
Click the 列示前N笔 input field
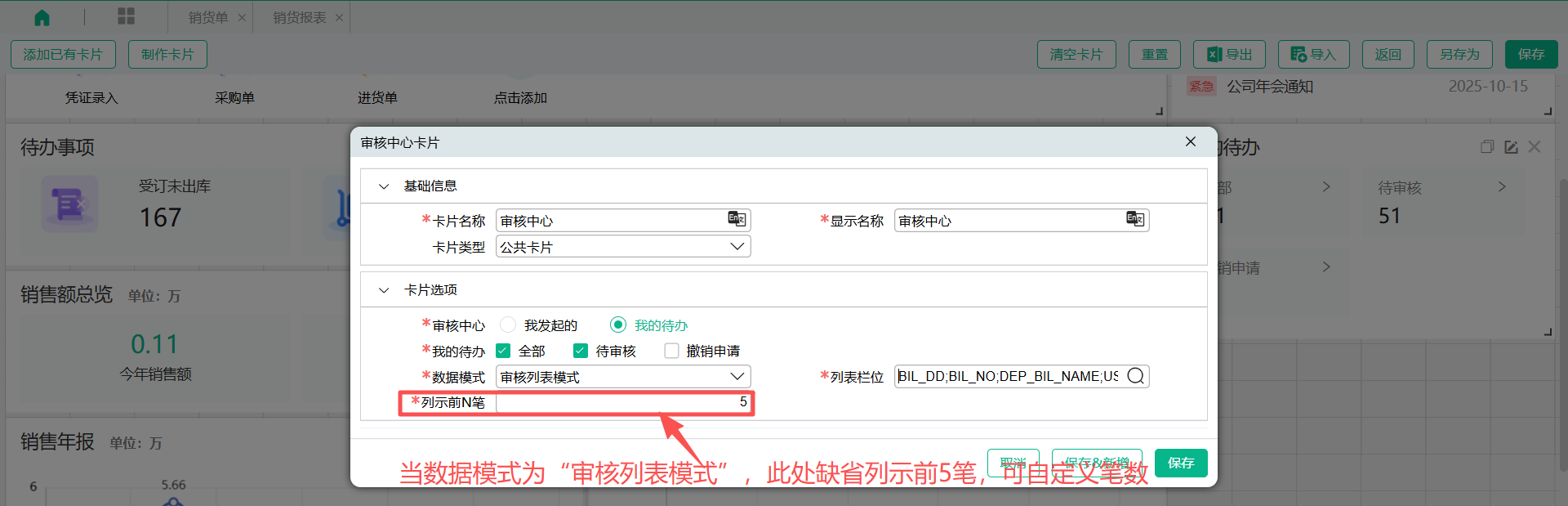pos(623,402)
